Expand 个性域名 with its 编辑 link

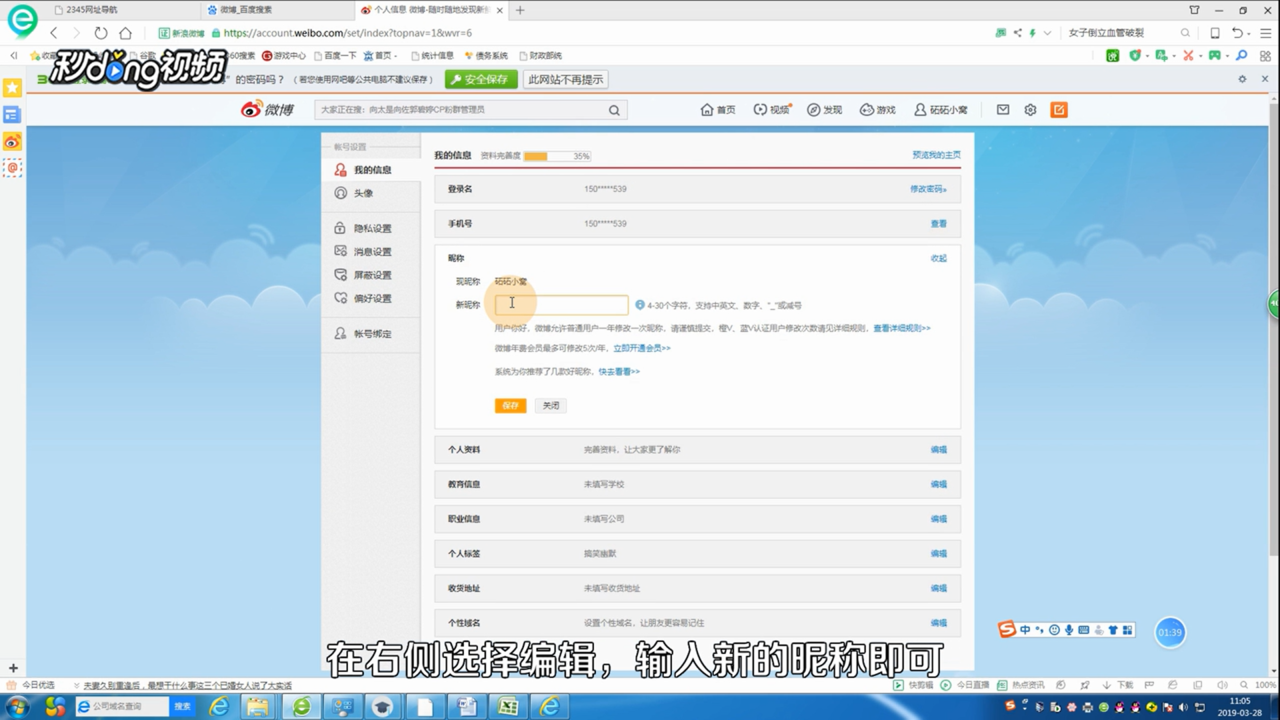(939, 623)
